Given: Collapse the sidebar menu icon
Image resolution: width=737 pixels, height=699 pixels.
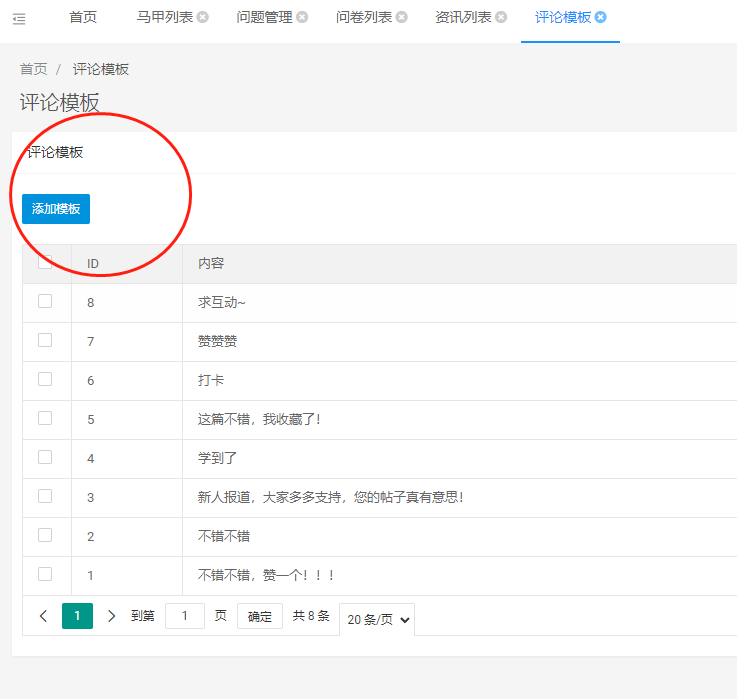Looking at the screenshot, I should (19, 19).
